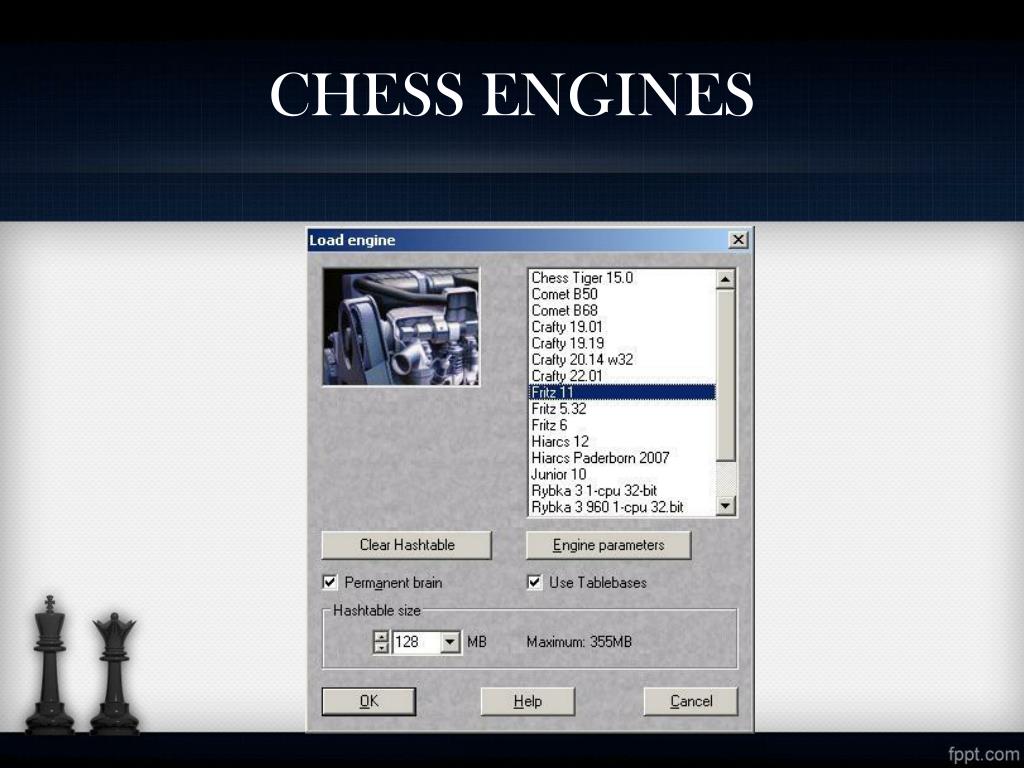Toggle Permanent brain checkbox
This screenshot has width=1024, height=768.
tap(330, 582)
